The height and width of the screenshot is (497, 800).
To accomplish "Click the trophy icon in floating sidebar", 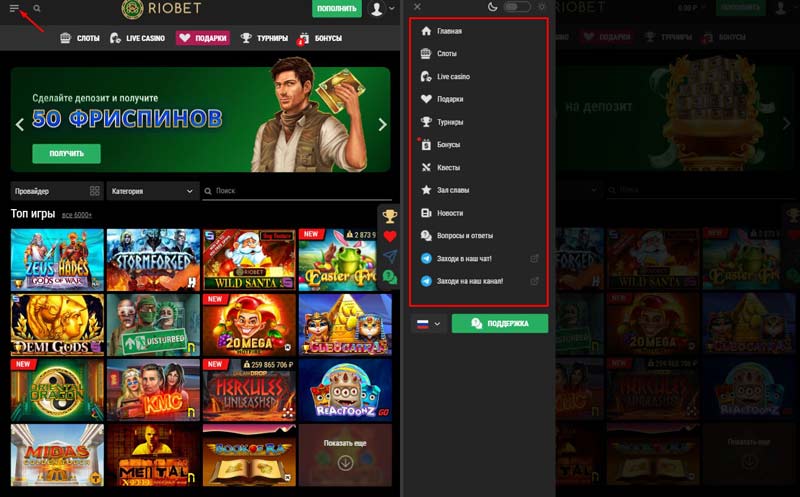I will coord(390,215).
